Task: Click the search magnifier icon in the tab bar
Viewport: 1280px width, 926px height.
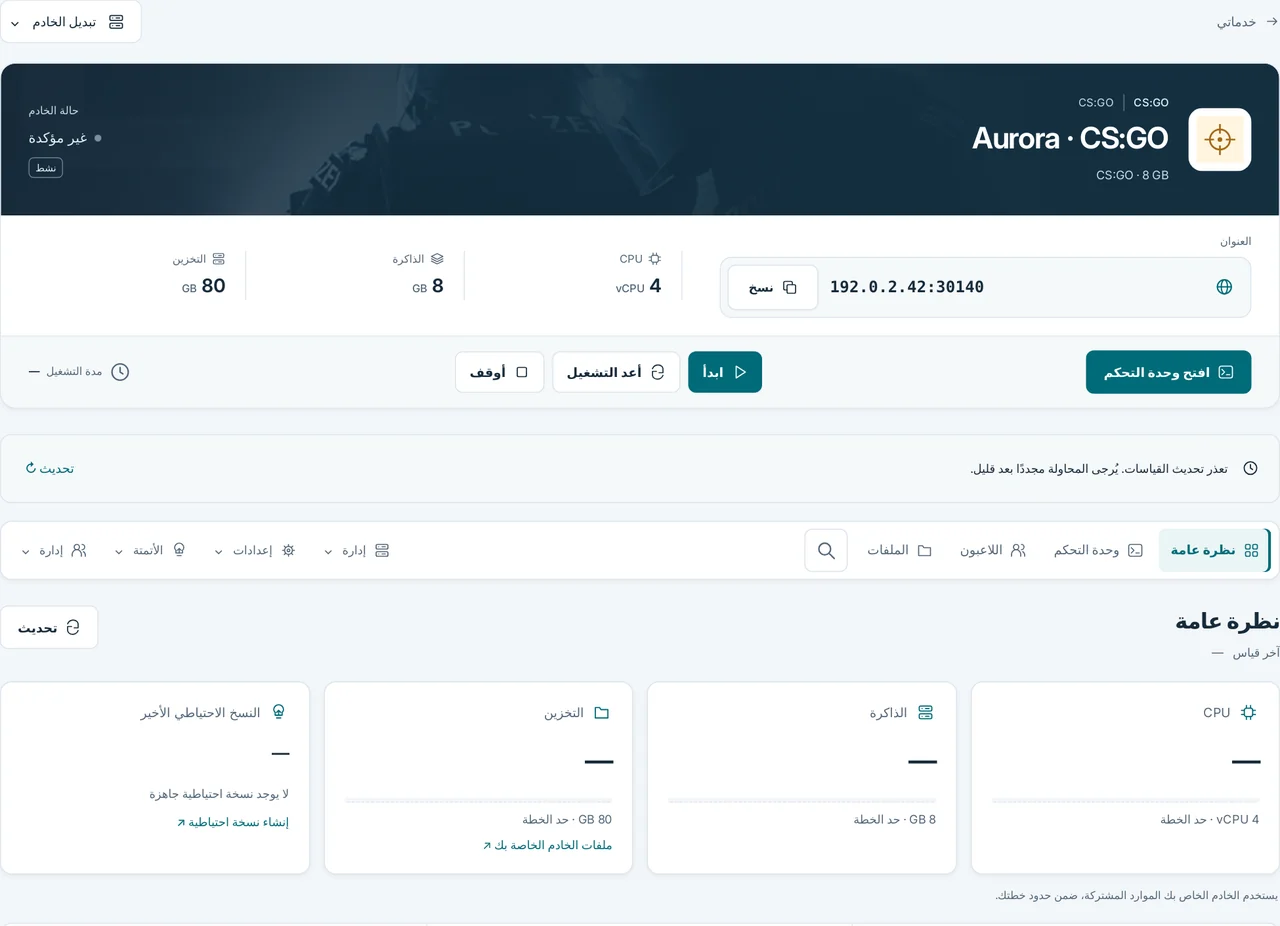Action: point(826,550)
